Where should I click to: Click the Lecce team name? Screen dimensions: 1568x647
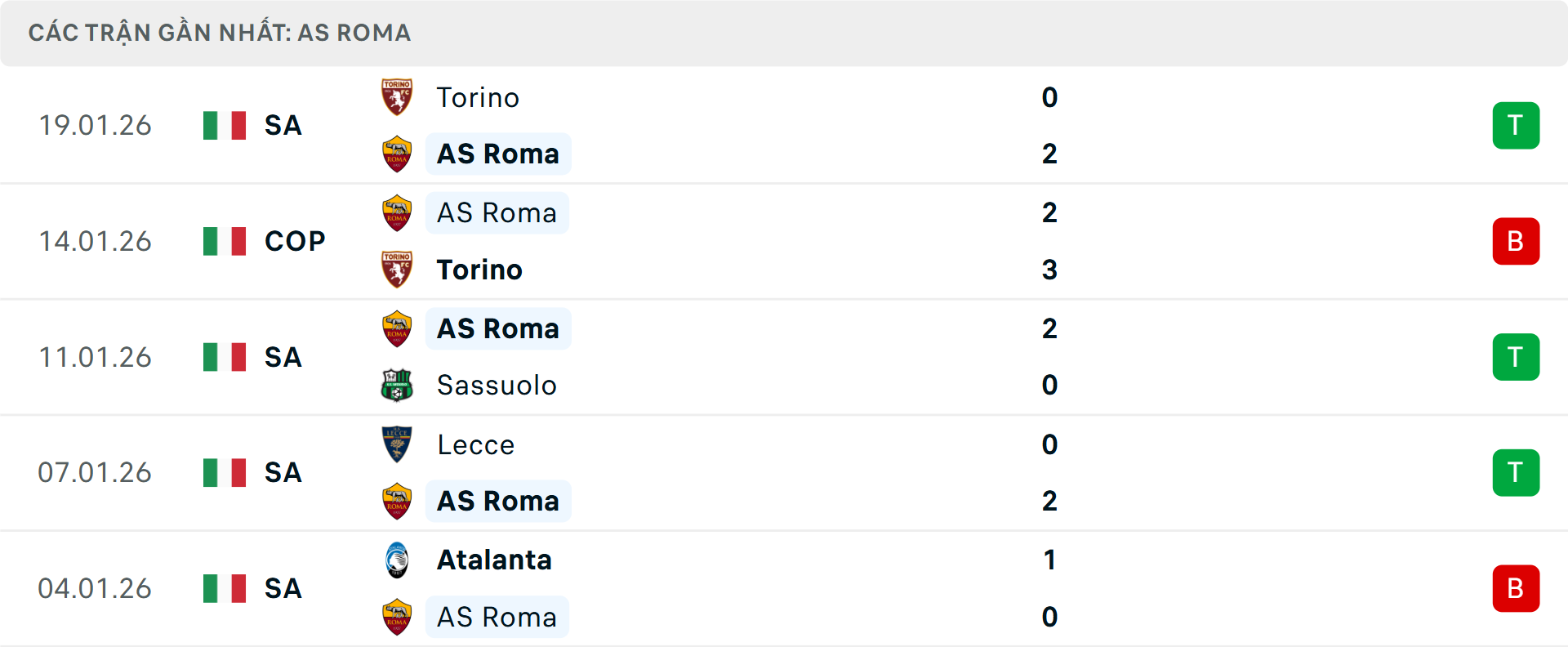click(474, 444)
